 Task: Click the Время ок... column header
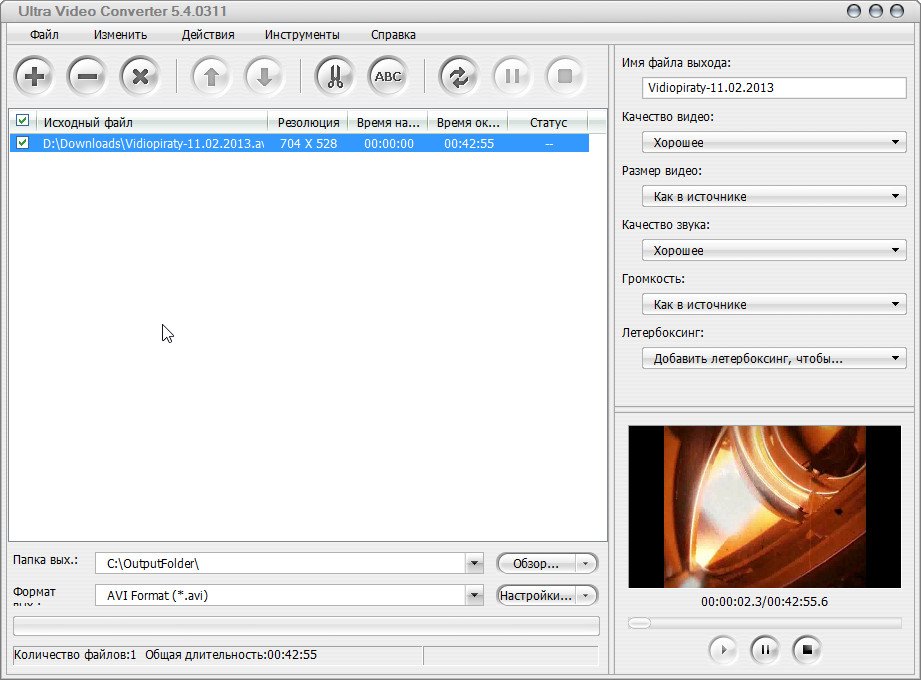pyautogui.click(x=468, y=122)
